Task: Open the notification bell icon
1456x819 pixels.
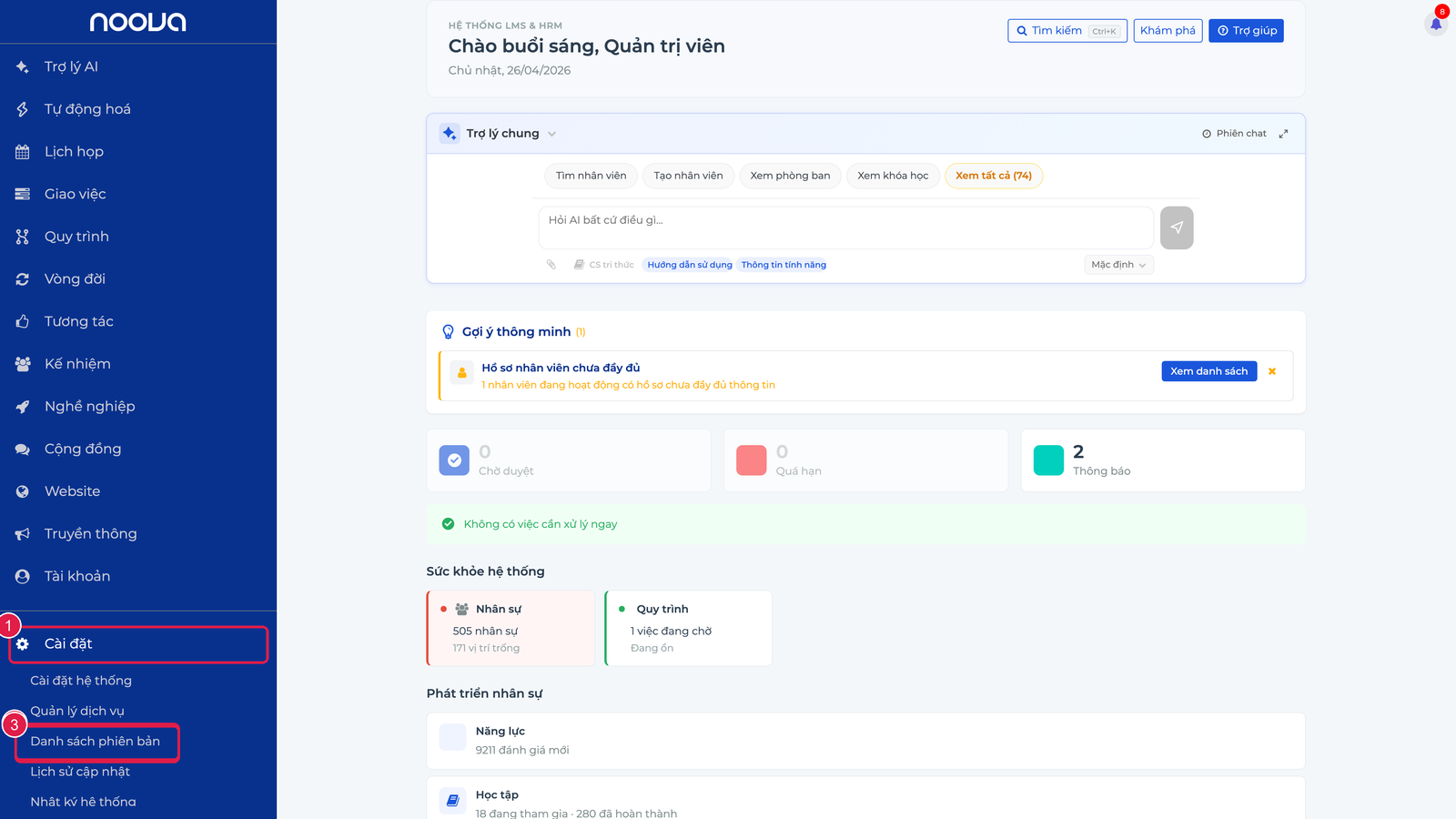Action: pos(1436,24)
